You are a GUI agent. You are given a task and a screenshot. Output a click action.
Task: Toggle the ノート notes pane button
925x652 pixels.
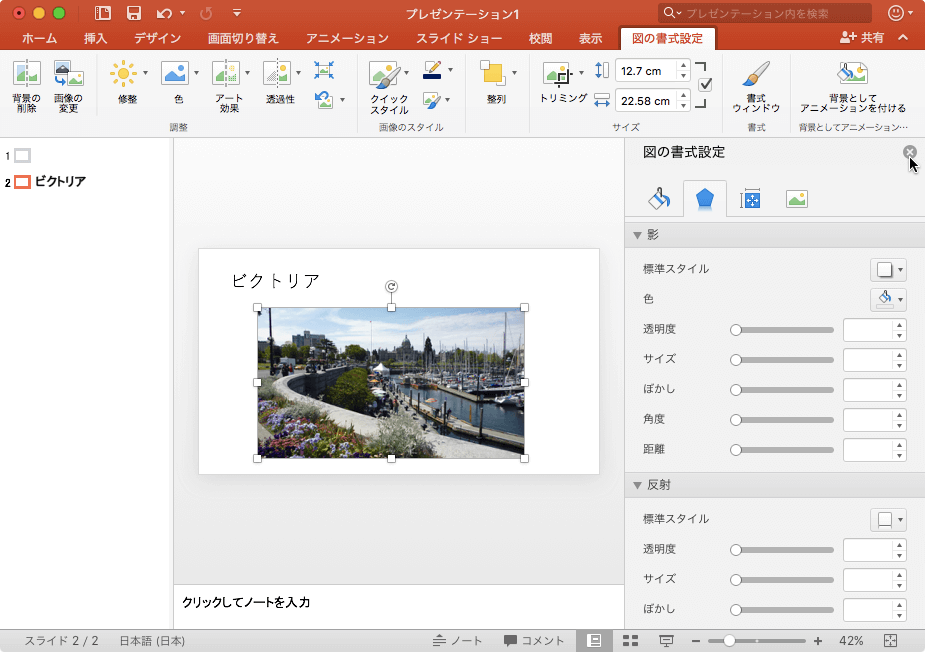pos(458,640)
